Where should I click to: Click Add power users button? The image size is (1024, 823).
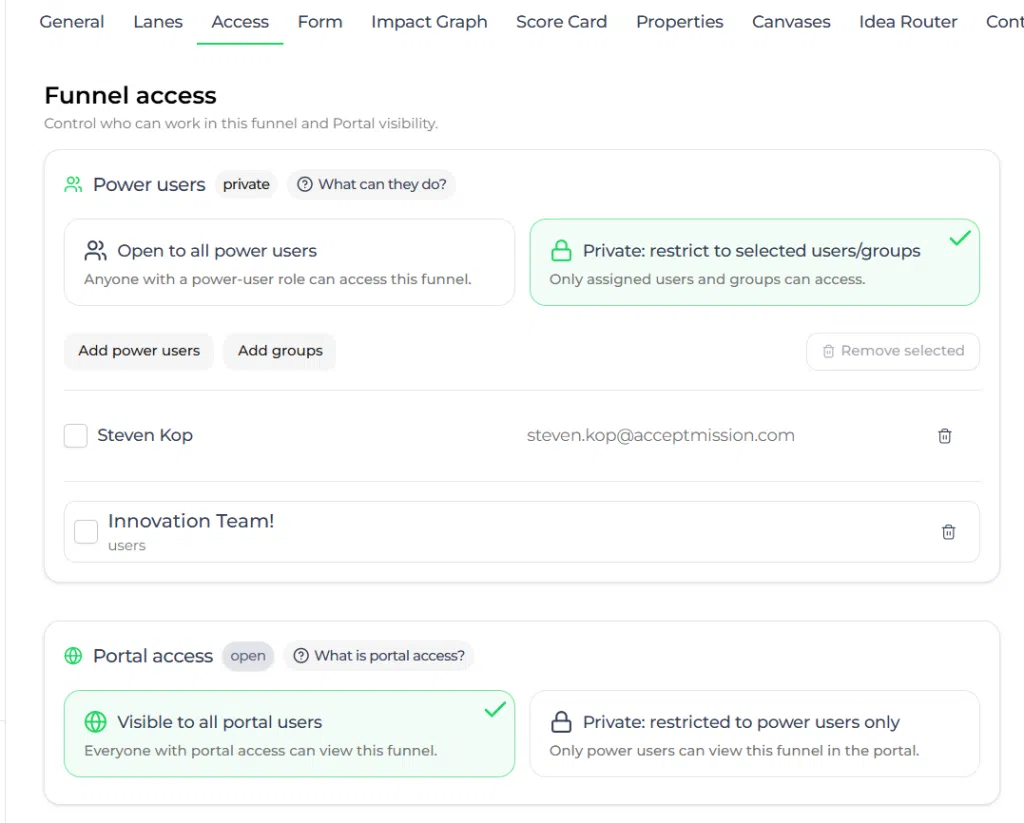pos(139,351)
